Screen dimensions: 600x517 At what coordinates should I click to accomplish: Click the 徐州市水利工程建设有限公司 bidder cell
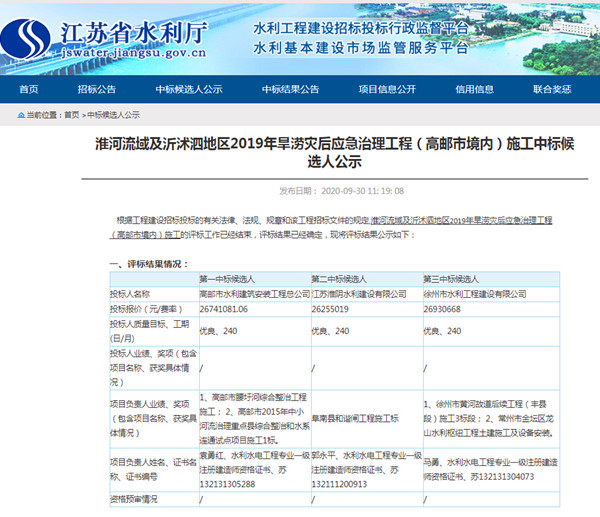tap(475, 294)
